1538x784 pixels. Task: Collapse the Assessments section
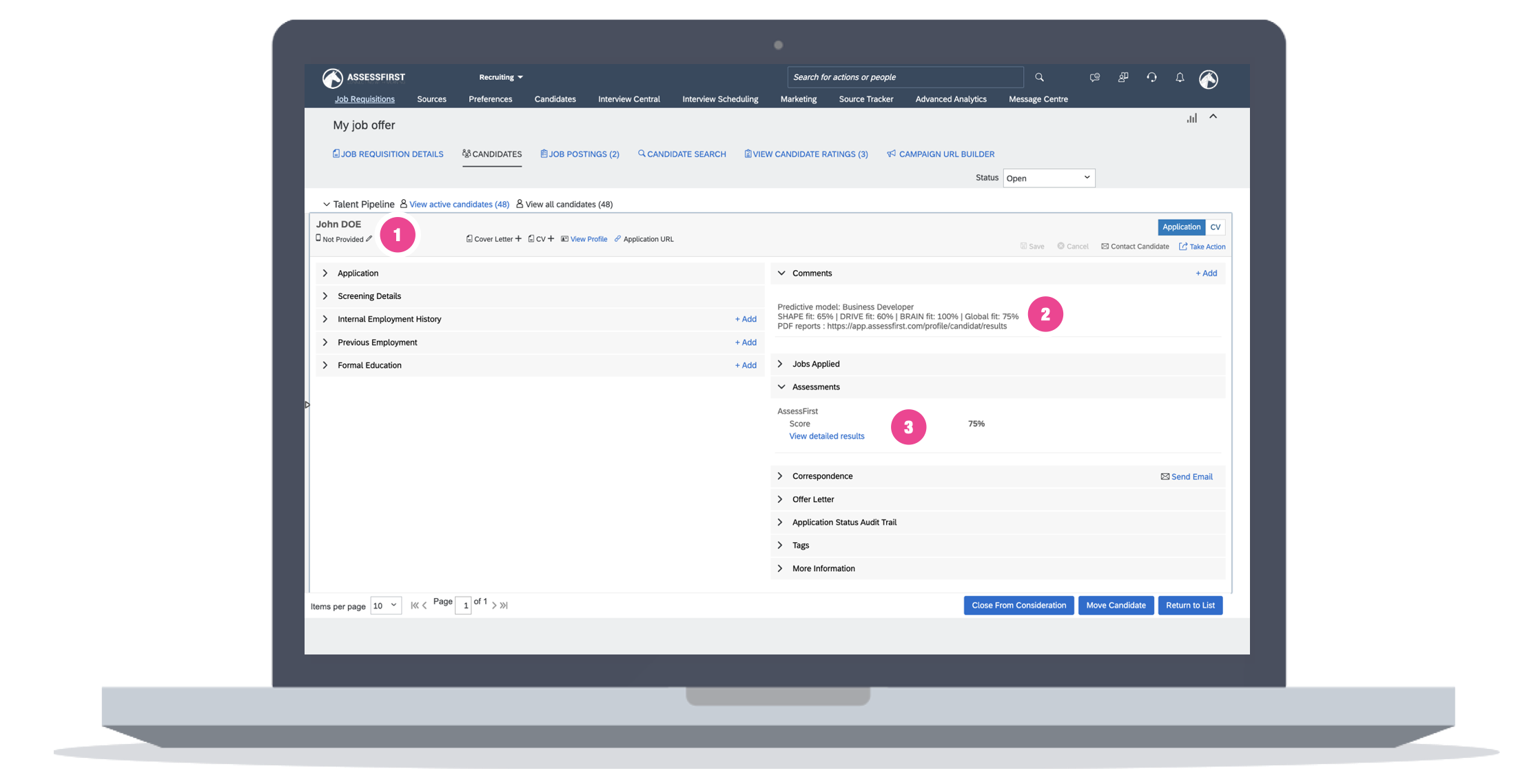[x=781, y=387]
